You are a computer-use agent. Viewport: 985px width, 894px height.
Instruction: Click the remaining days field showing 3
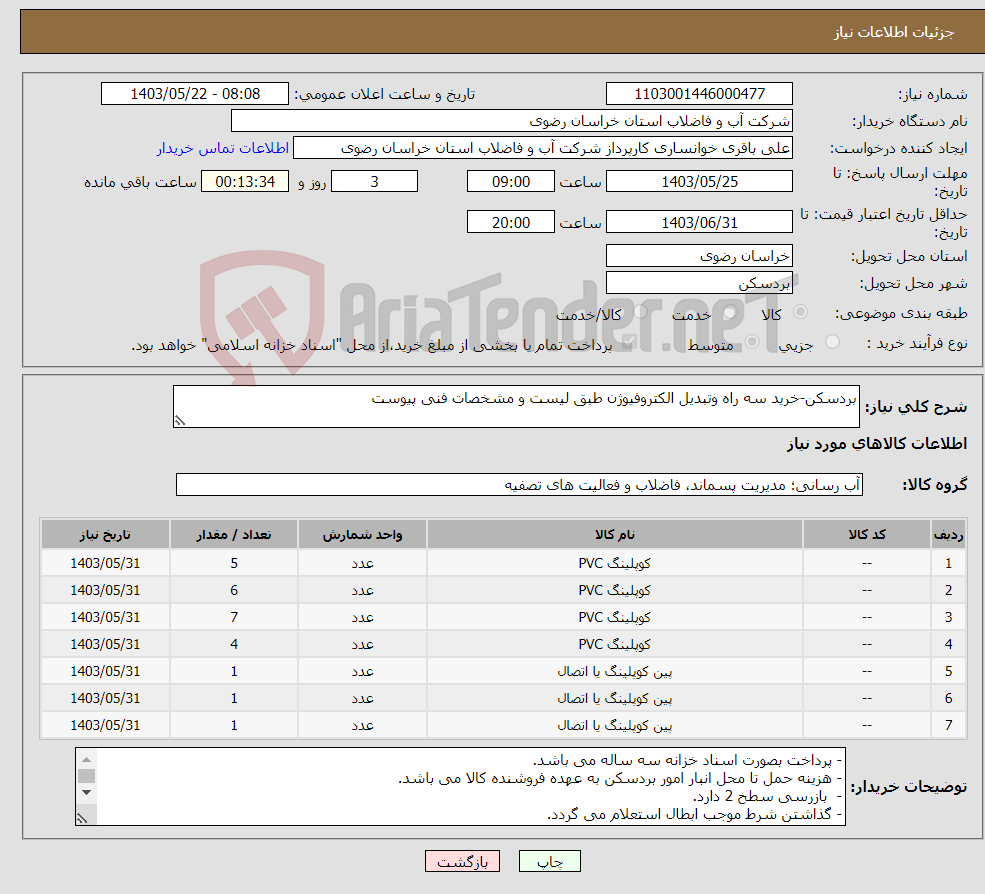(x=374, y=182)
